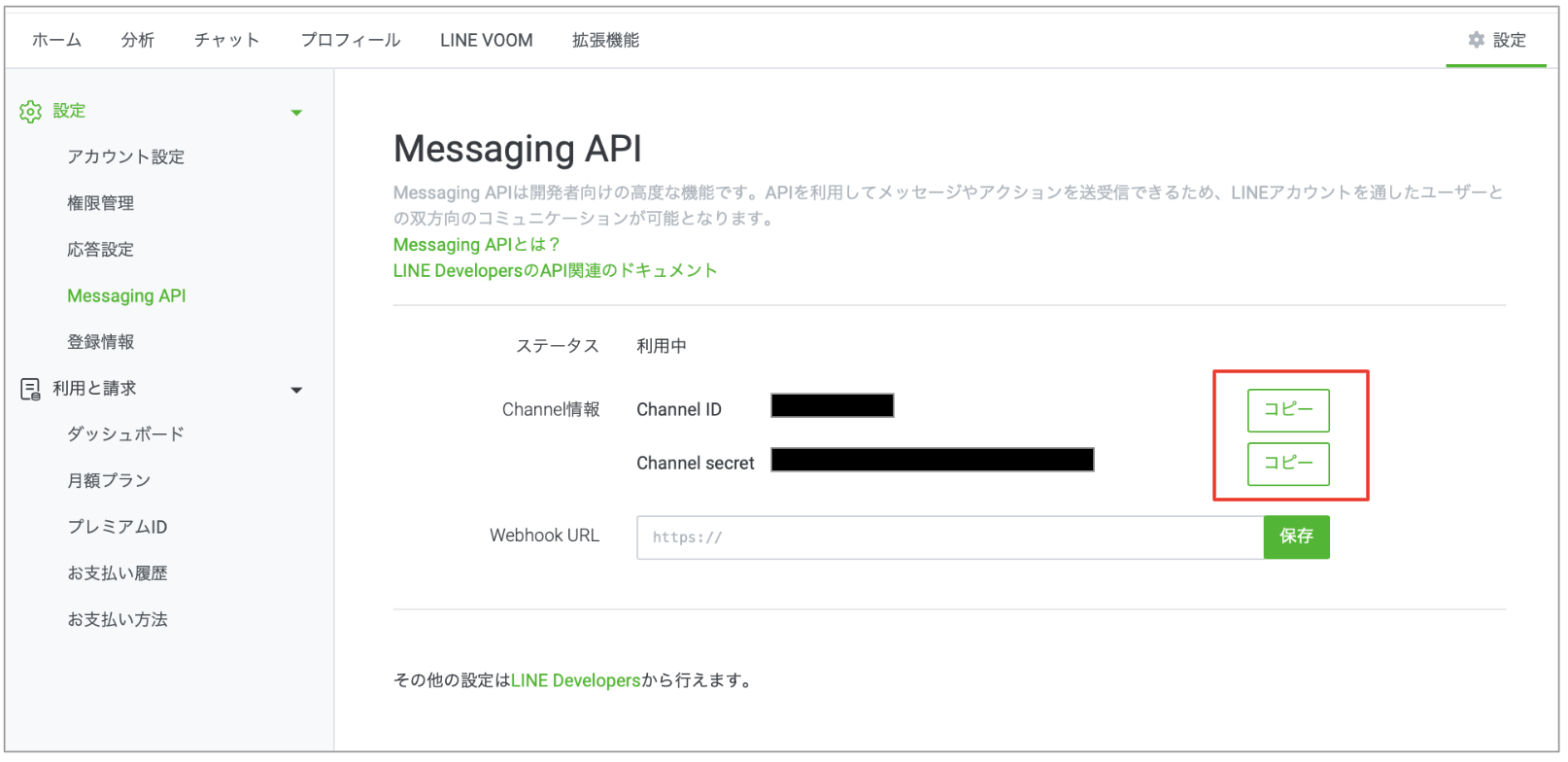Click the settings gear icon in sidebar
1568x762 pixels.
[x=30, y=112]
